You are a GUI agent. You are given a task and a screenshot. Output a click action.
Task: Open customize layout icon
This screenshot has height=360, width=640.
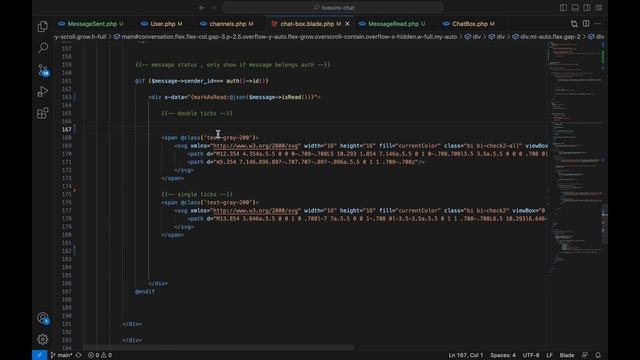[599, 8]
